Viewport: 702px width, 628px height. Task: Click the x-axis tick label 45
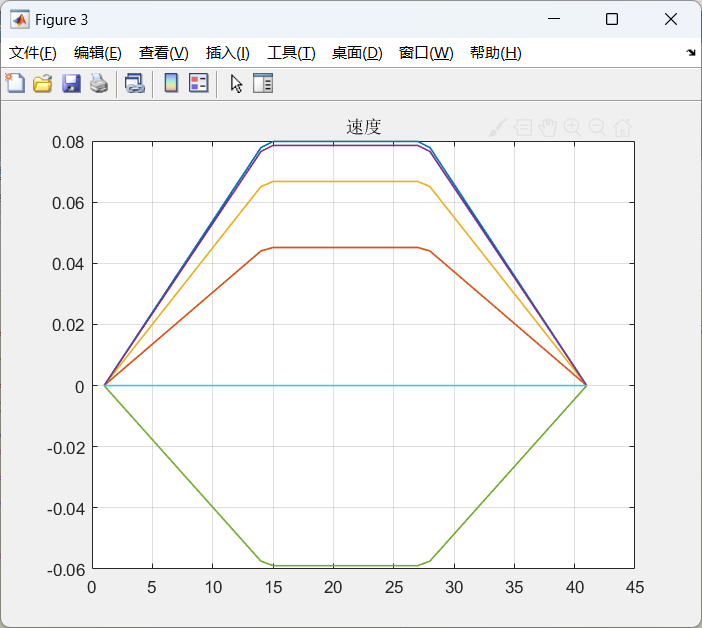635,587
